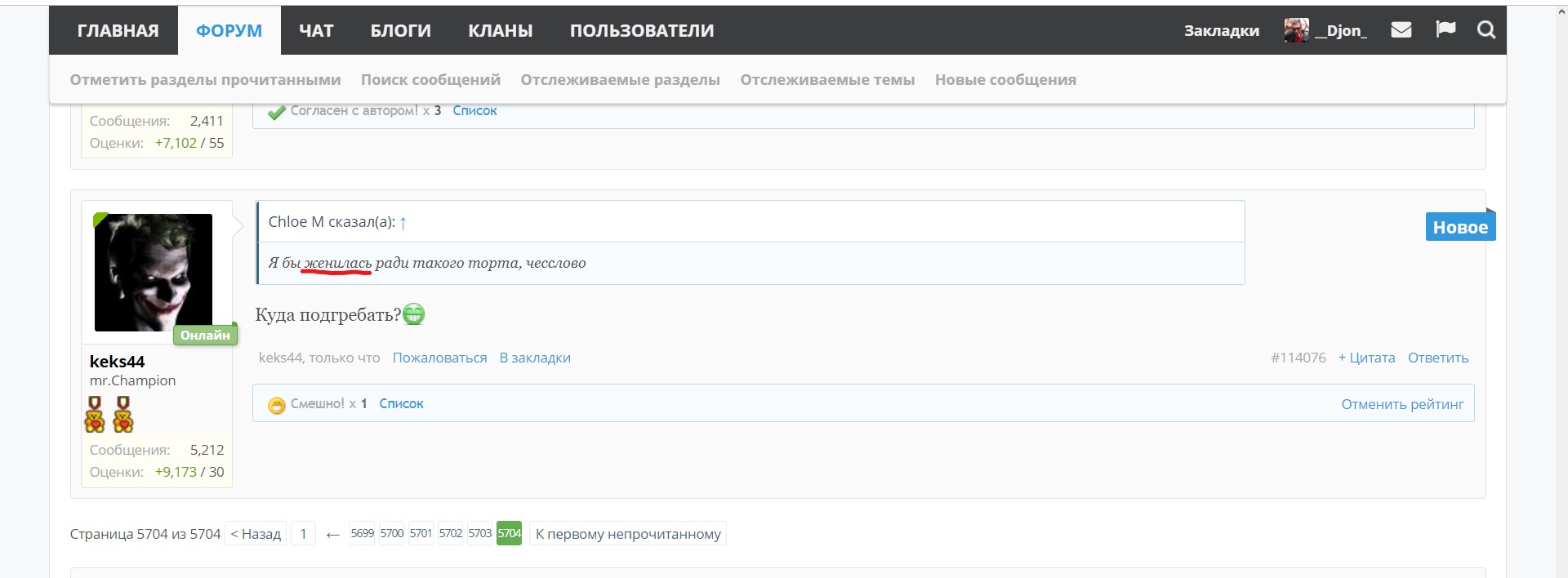Go to page 5703
Screen dimensions: 1568x578
click(x=479, y=533)
